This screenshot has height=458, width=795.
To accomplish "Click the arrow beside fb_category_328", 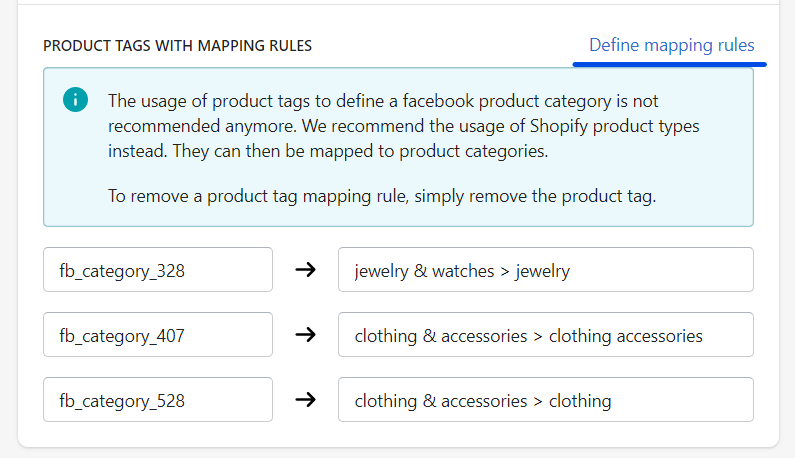I will (x=306, y=269).
